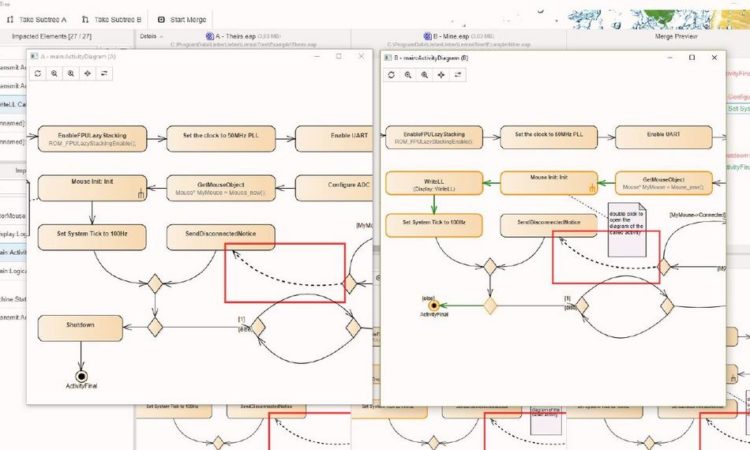Click the second zoom magnifier in window B toolbar
The image size is (750, 450).
(x=424, y=75)
